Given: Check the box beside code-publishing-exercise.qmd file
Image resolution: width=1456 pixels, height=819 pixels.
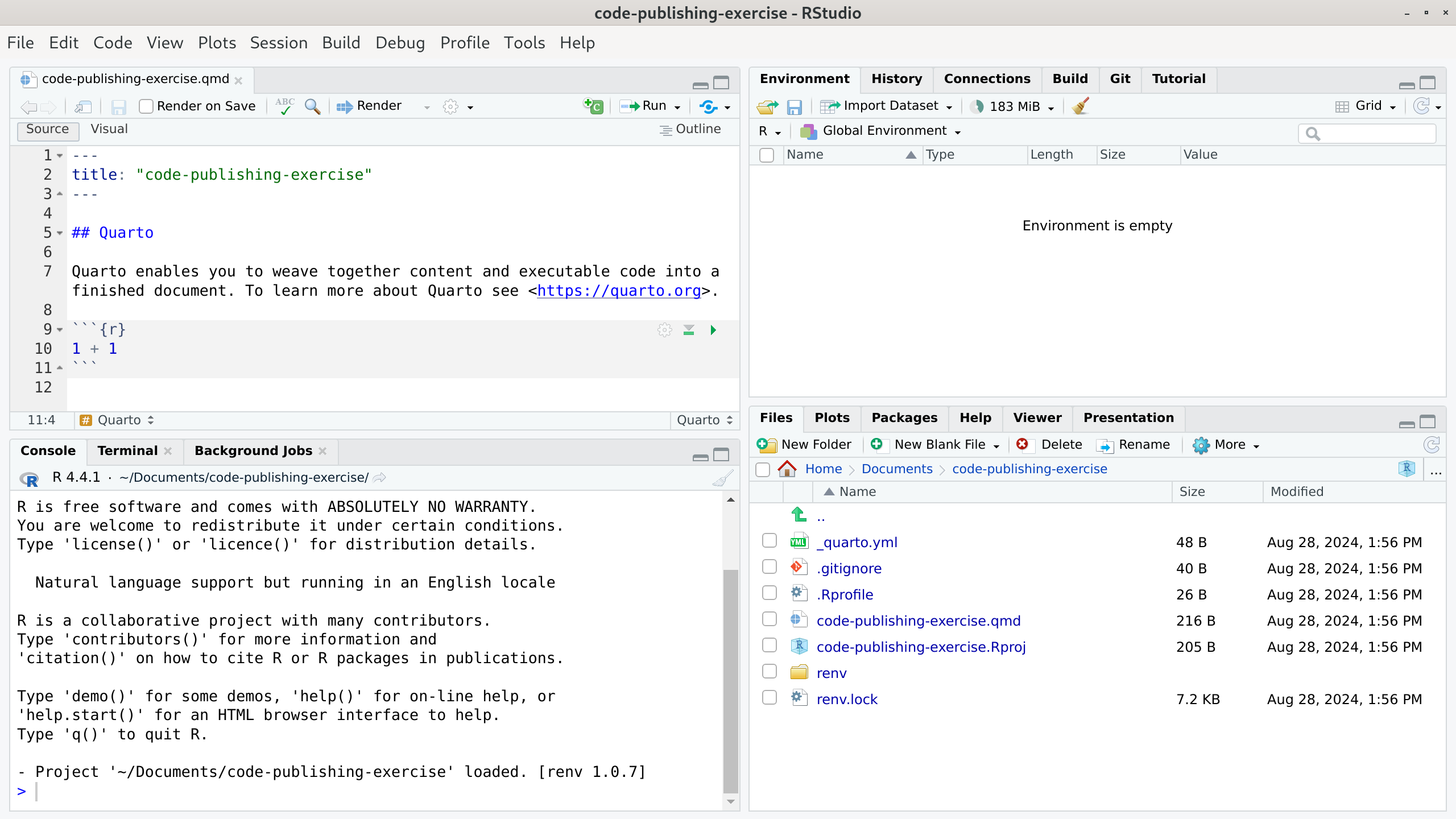Looking at the screenshot, I should click(x=770, y=619).
